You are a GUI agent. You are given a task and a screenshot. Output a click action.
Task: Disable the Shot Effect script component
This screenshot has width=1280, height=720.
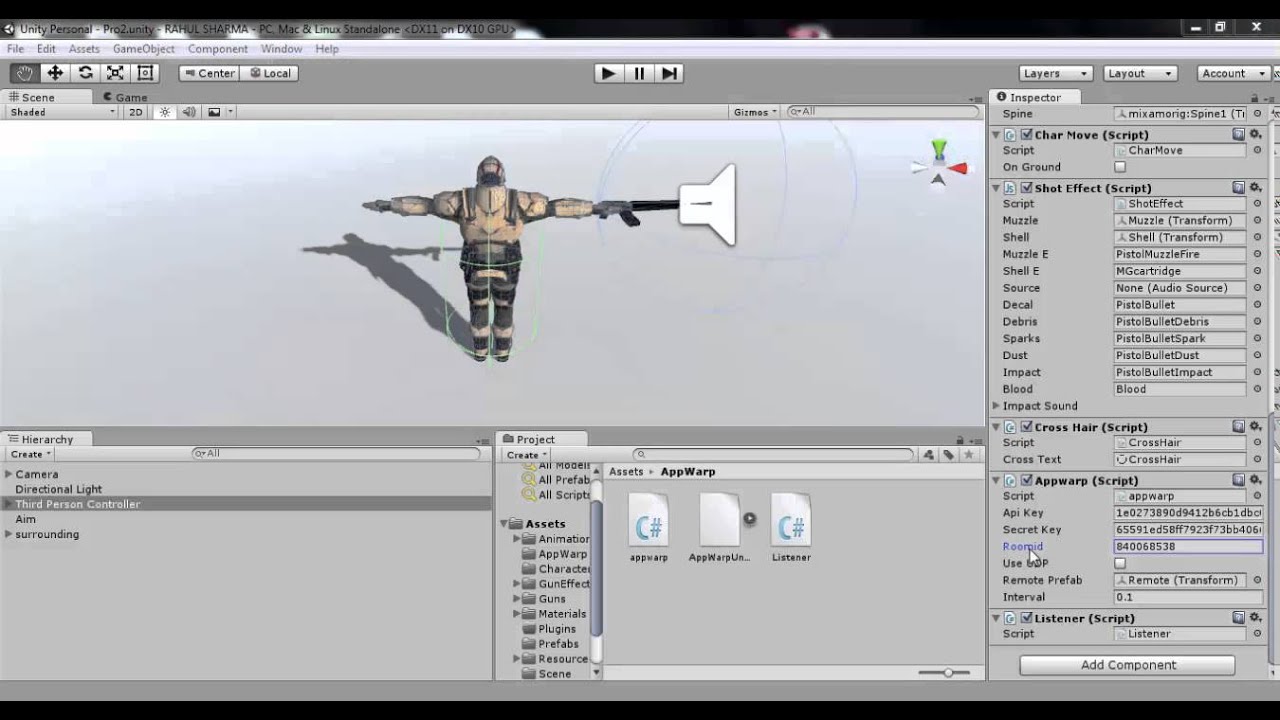point(1026,187)
